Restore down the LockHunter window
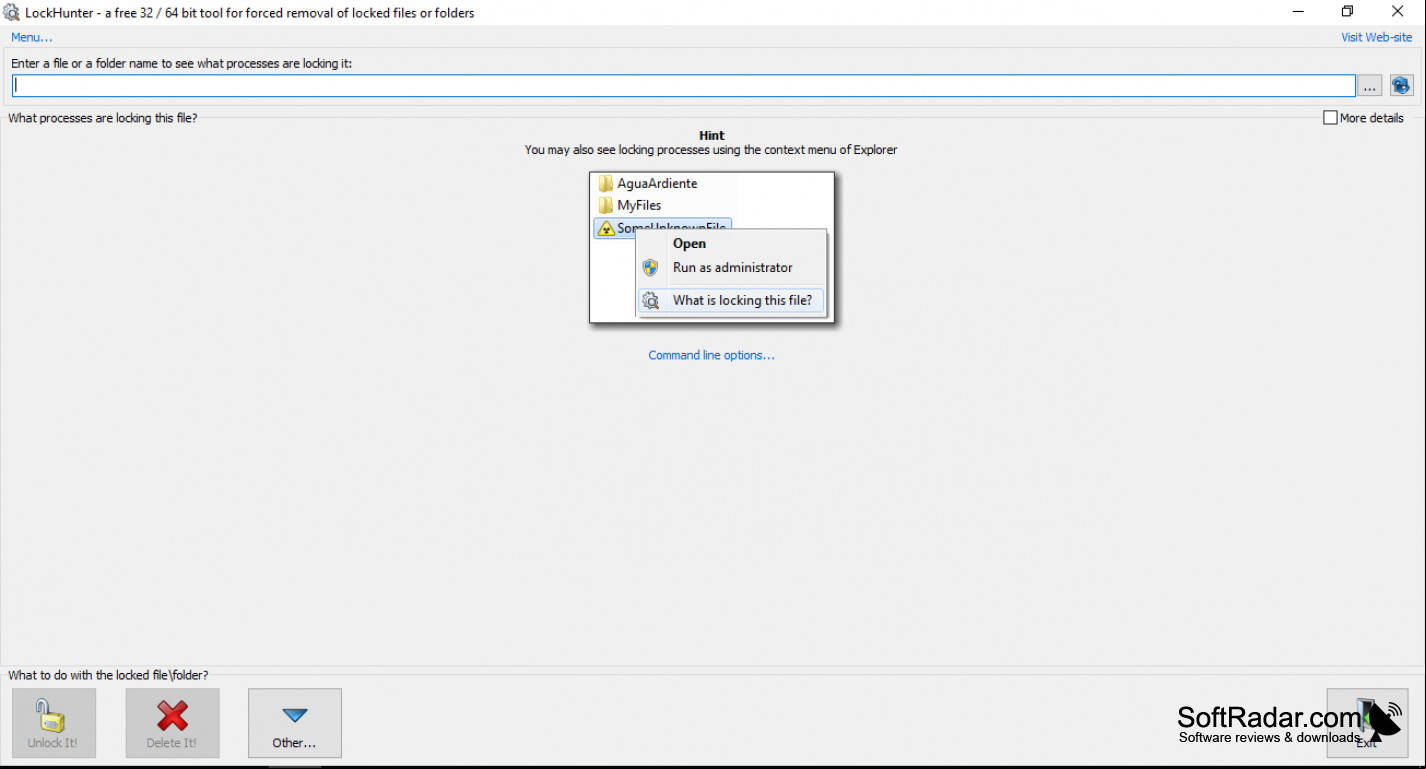1426x769 pixels. 1348,12
